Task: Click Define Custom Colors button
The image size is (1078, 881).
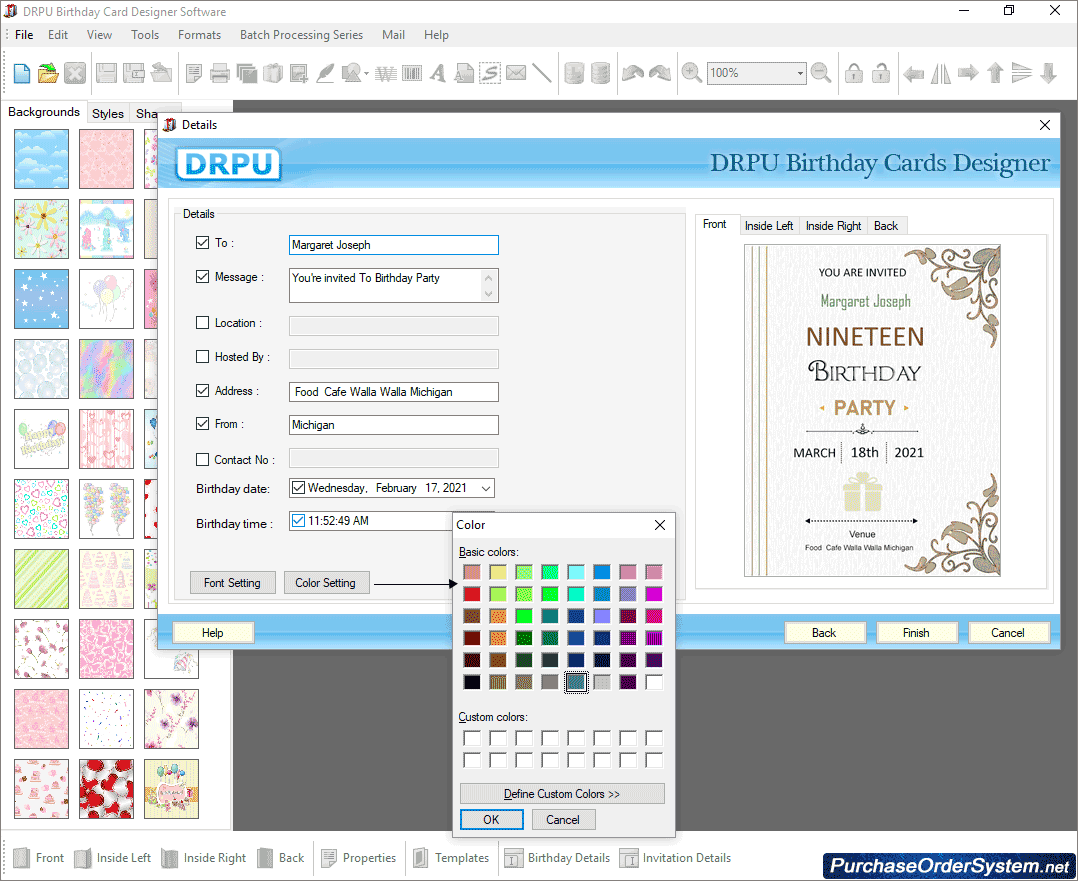Action: tap(562, 794)
